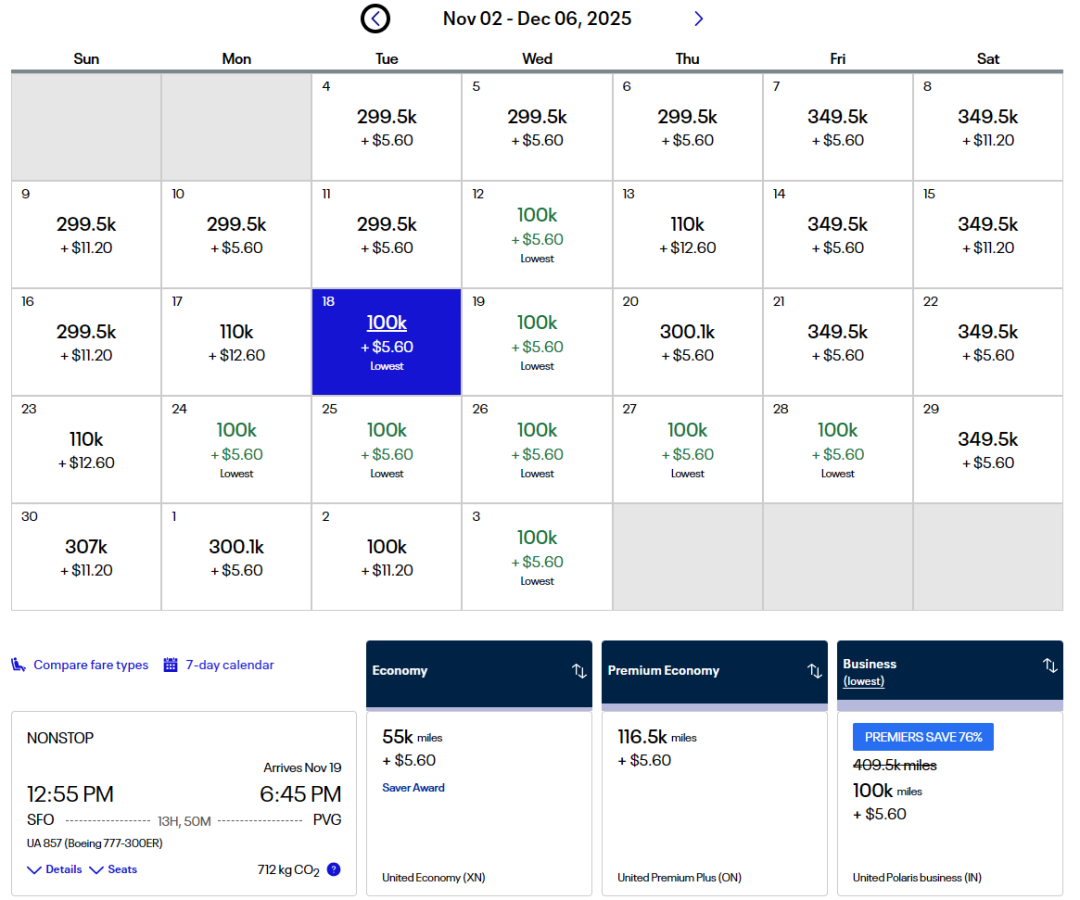Select the highlighted November 18 date cell
The image size is (1080, 900).
click(x=387, y=342)
